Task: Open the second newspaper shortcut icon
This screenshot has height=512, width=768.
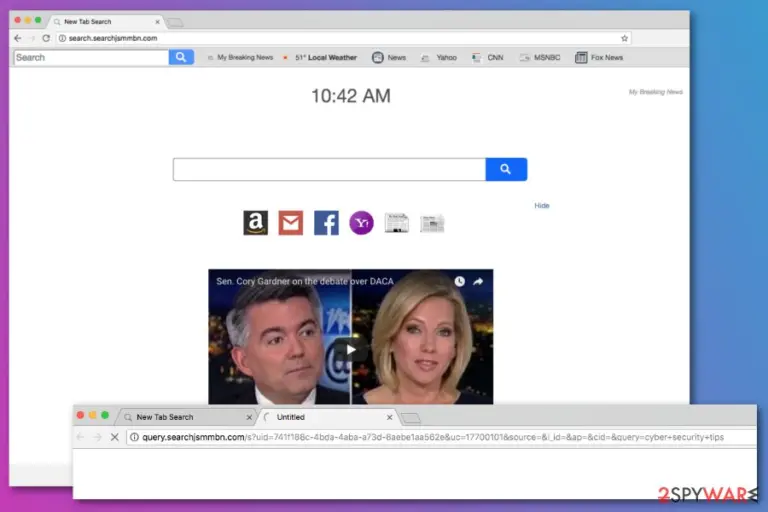Action: 432,223
